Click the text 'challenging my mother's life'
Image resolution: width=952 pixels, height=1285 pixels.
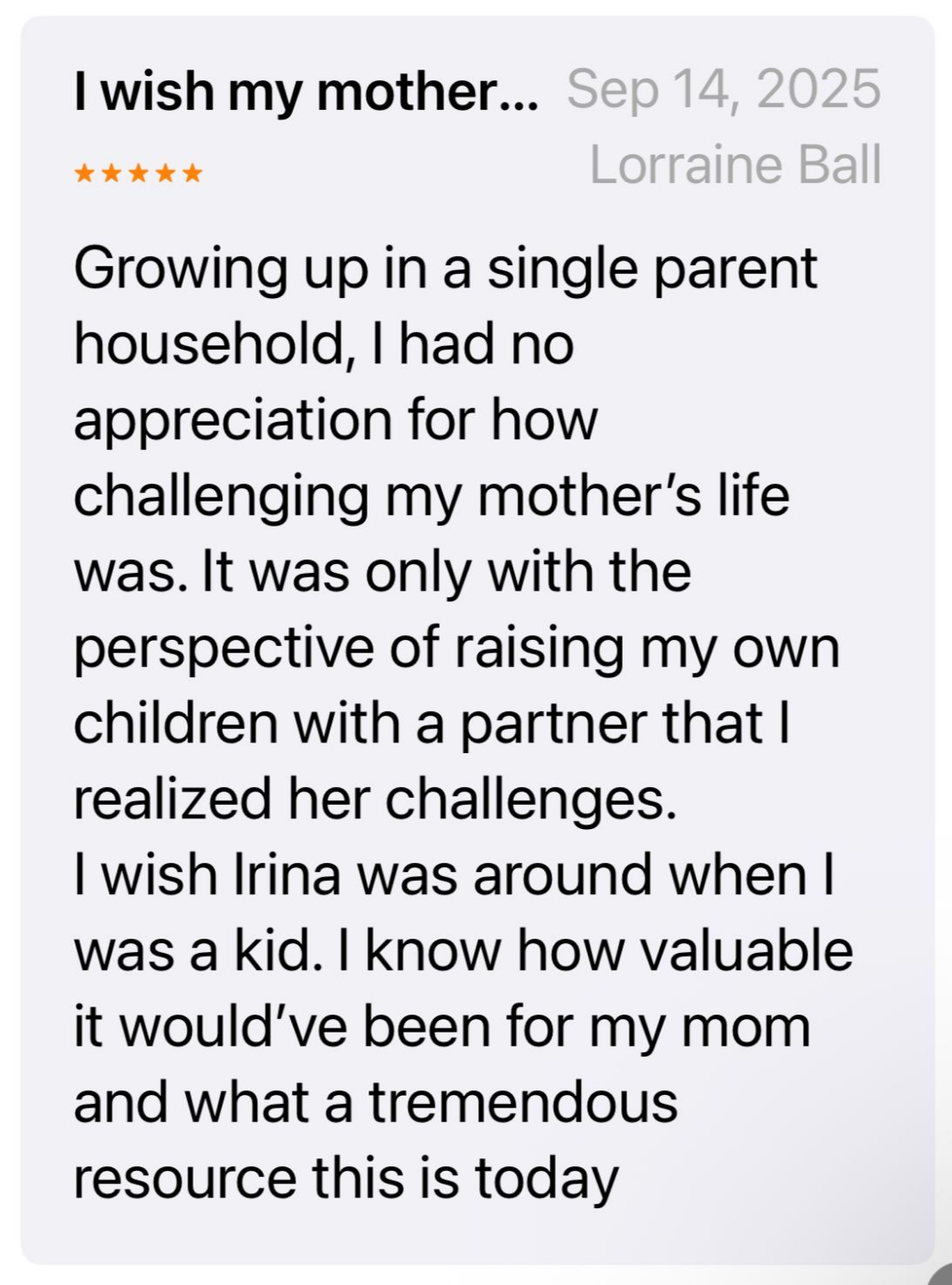431,496
